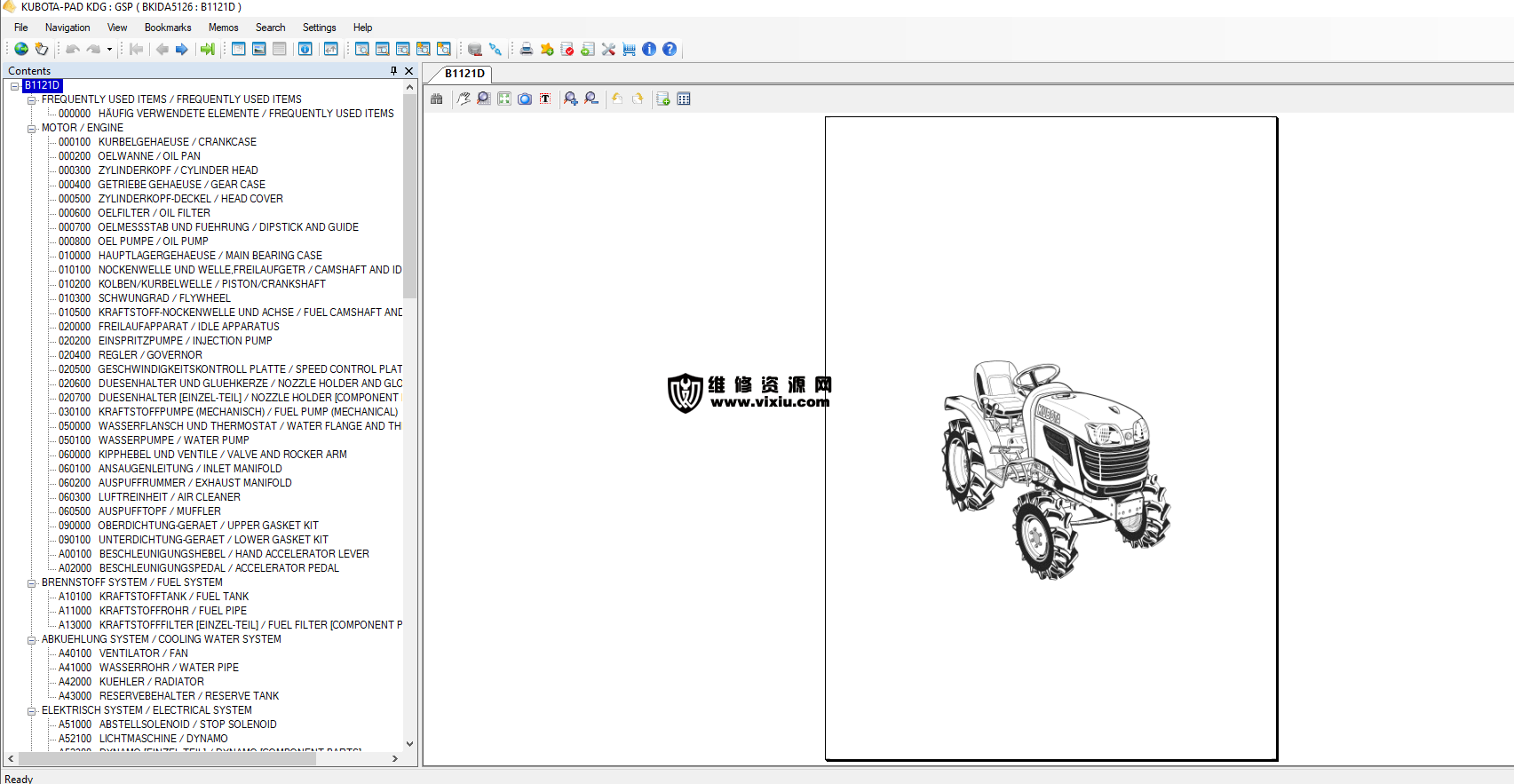This screenshot has width=1514, height=784.
Task: Collapse the MOTOR / ENGINE tree group
Action: tap(32, 128)
